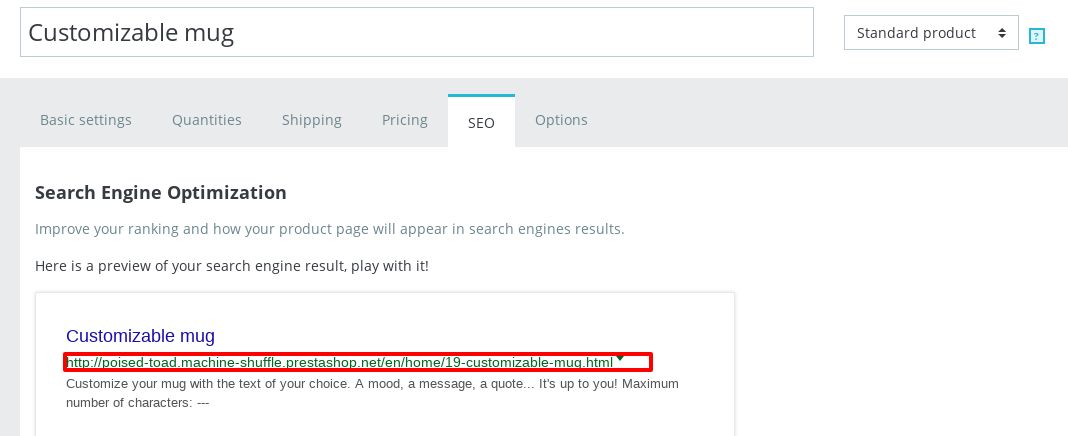Go to the Shipping tab
The image size is (1068, 436).
312,120
